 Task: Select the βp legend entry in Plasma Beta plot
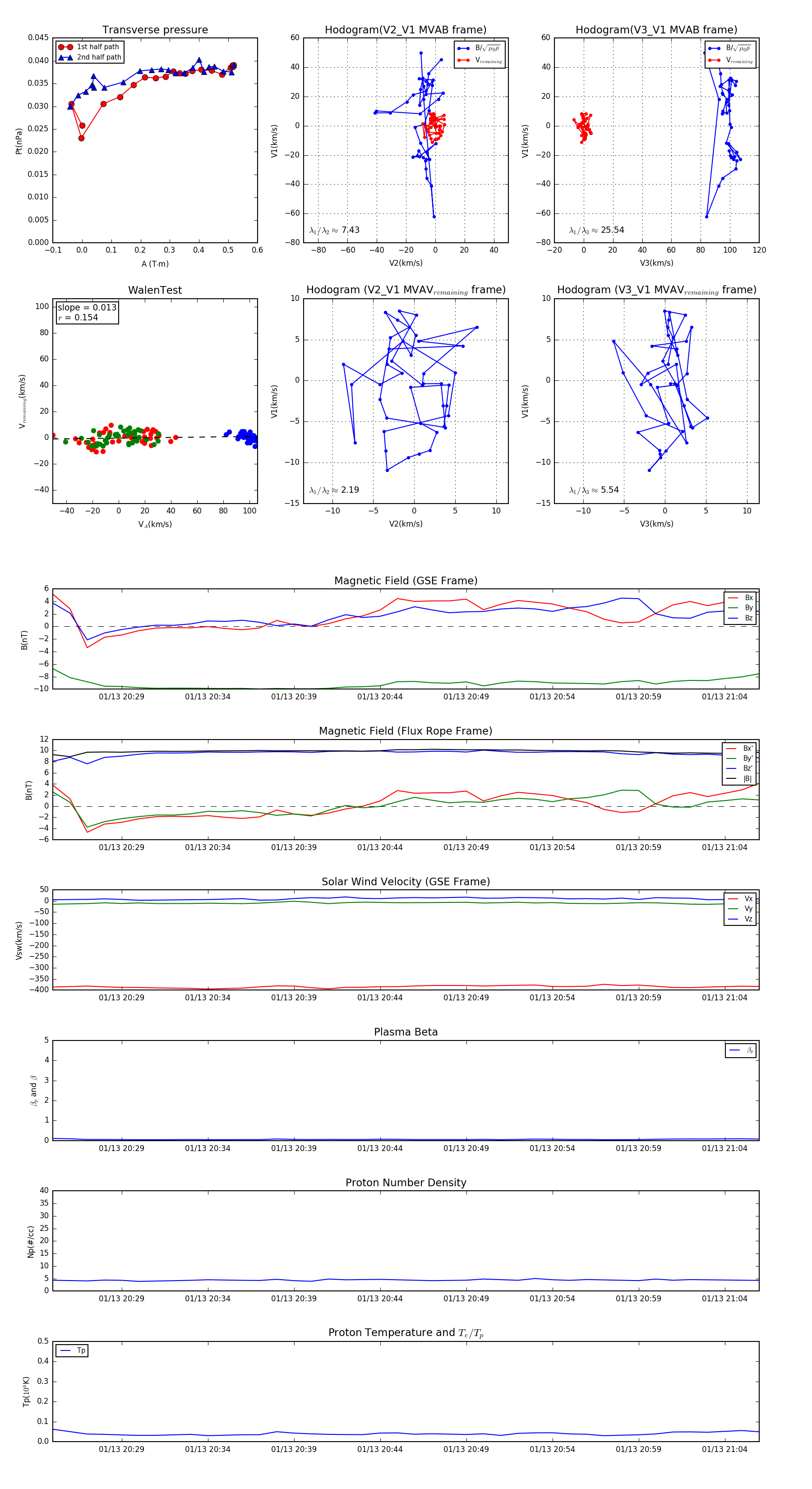(742, 1050)
